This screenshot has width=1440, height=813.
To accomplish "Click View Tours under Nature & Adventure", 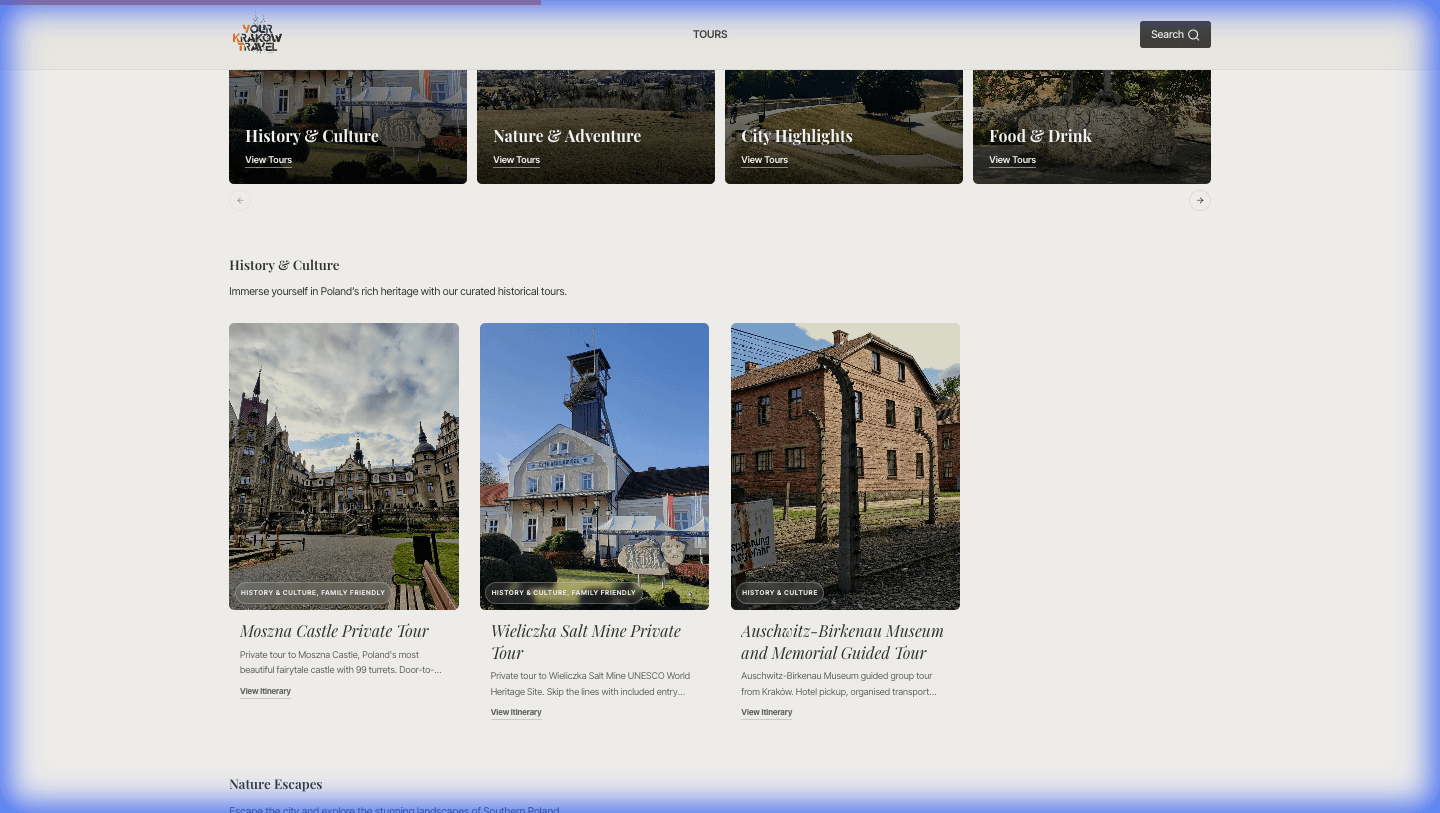I will tap(516, 159).
